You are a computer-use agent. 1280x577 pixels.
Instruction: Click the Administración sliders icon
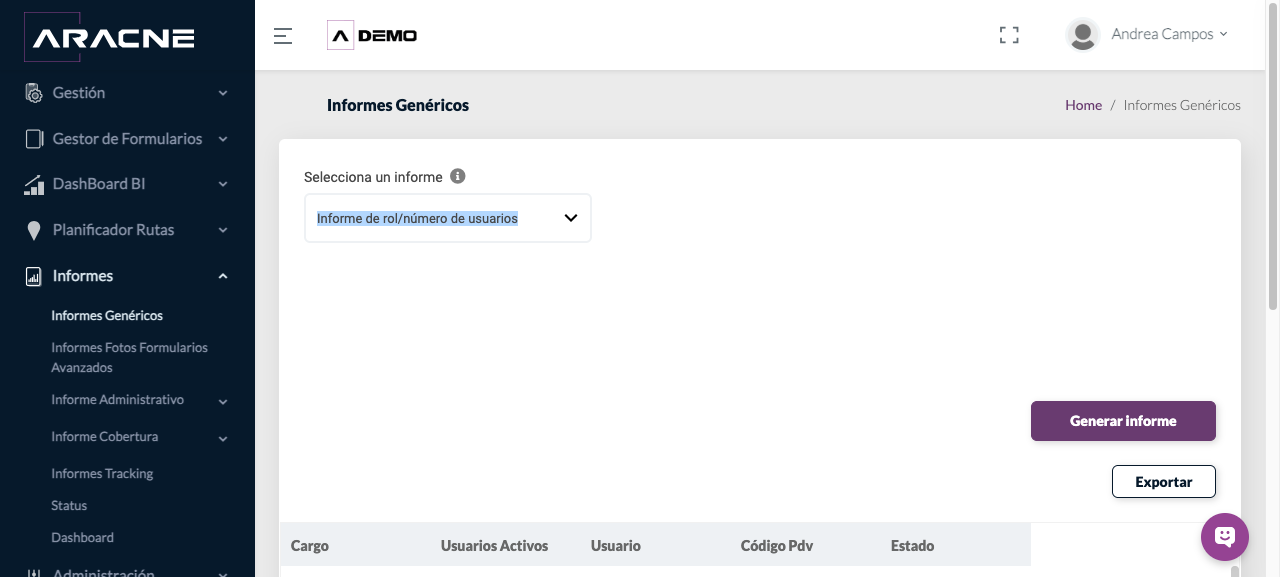[34, 573]
